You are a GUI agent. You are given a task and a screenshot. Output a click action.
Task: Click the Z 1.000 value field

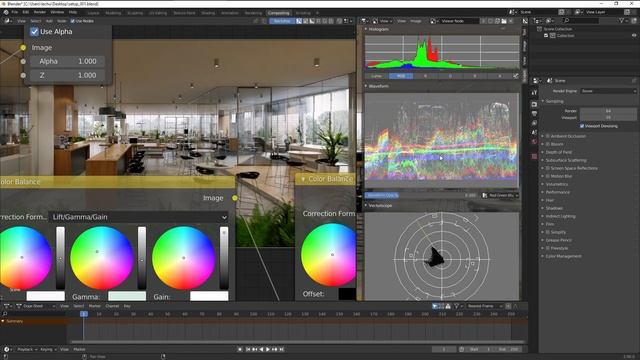click(67, 75)
